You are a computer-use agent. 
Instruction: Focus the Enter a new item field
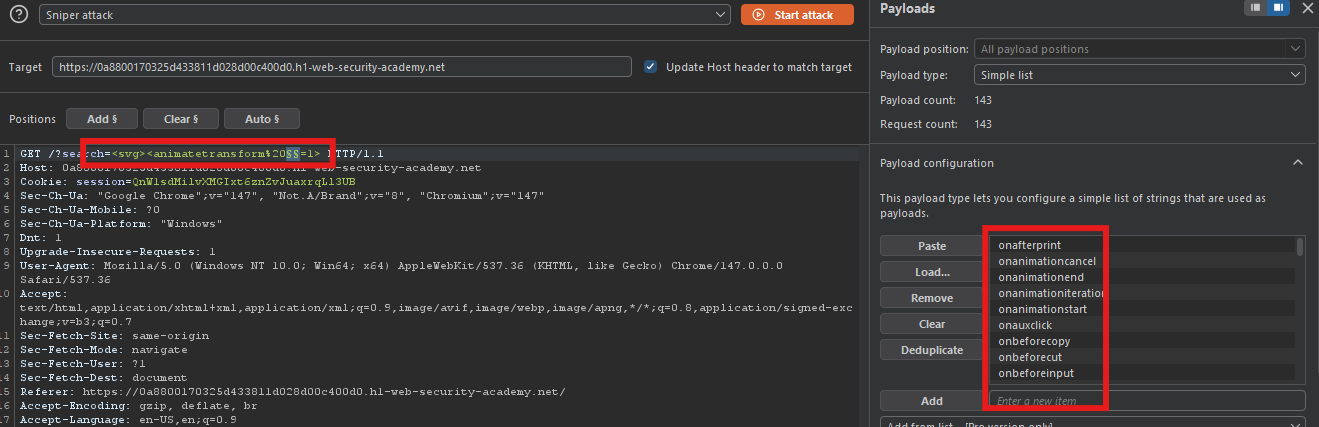click(1147, 401)
